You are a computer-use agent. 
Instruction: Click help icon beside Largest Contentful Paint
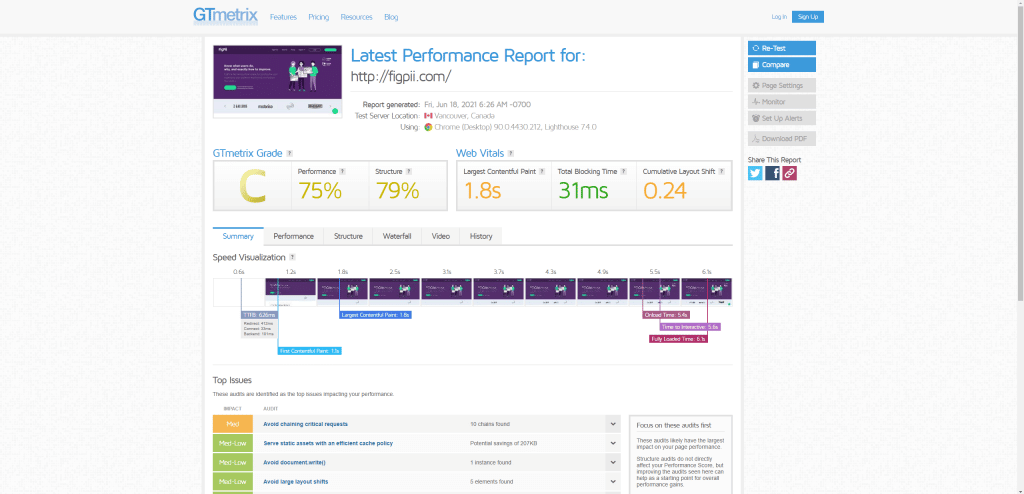click(x=543, y=171)
